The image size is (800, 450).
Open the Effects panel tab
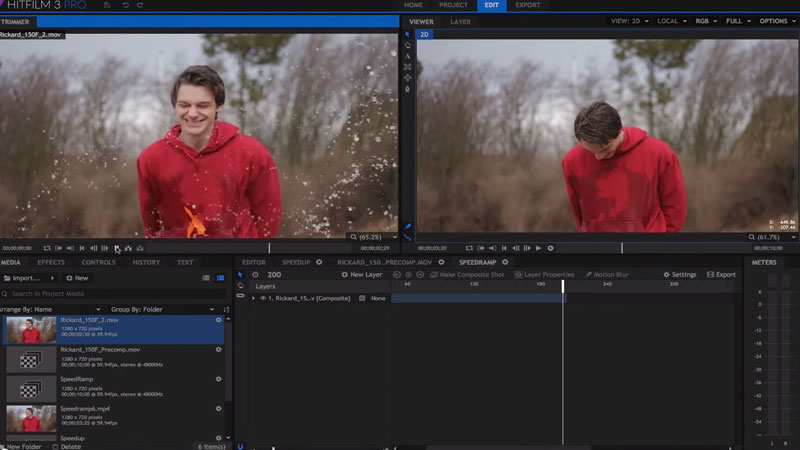(x=51, y=262)
